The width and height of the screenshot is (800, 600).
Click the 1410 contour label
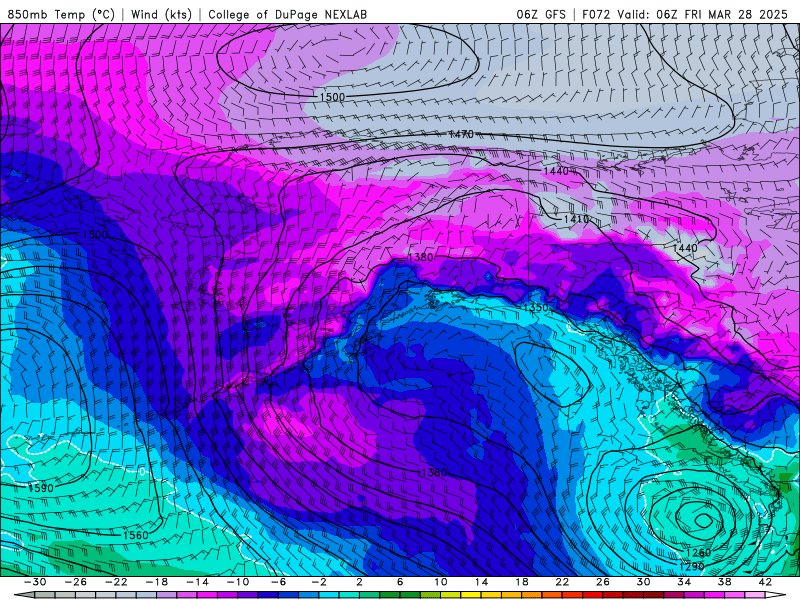tap(576, 219)
